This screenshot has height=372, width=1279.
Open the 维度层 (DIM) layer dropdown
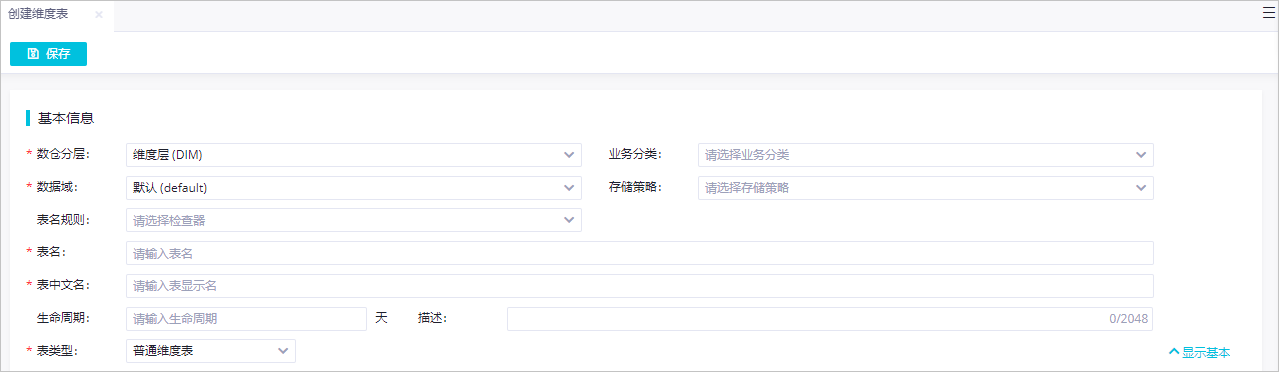pyautogui.click(x=354, y=155)
